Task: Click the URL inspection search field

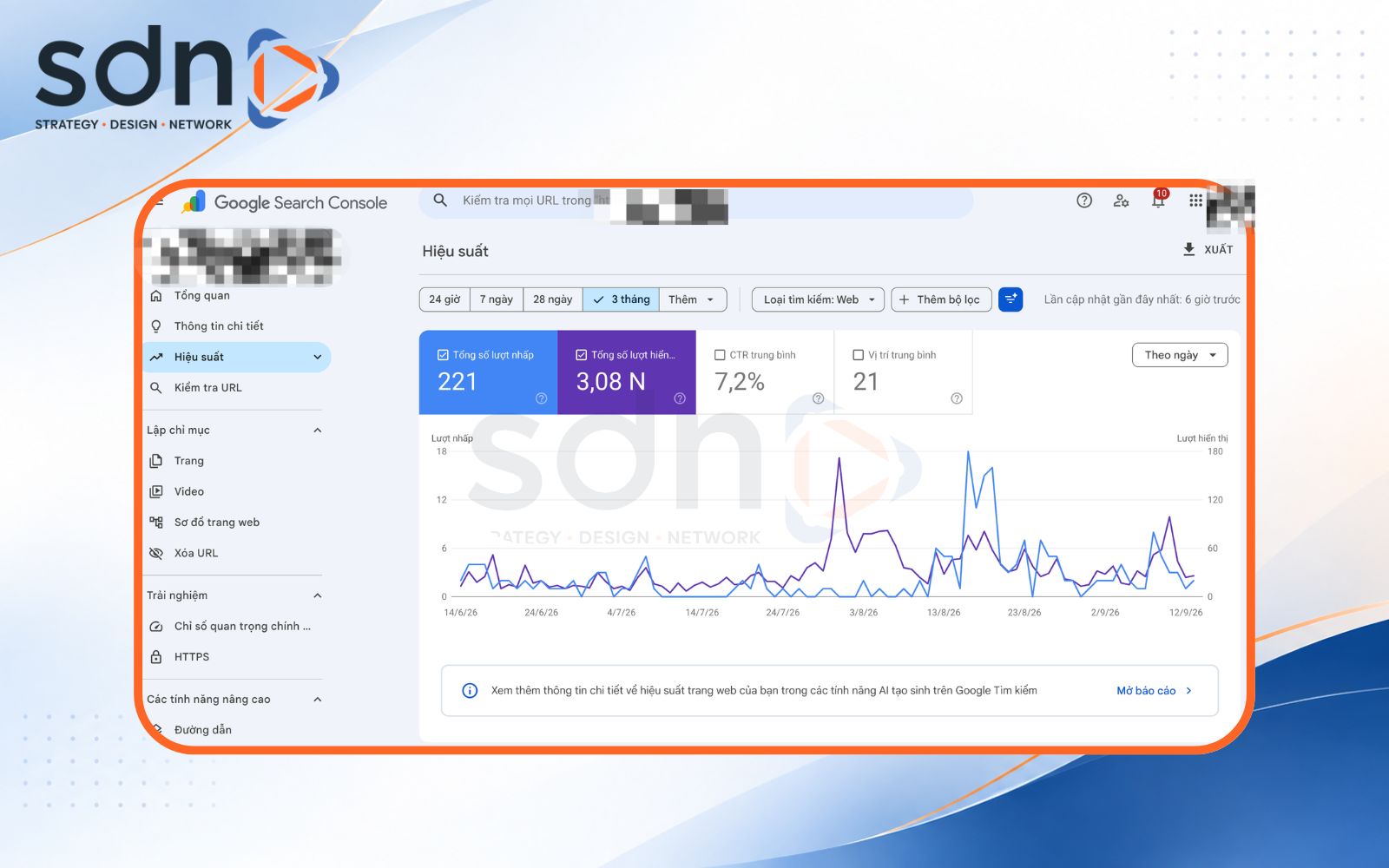Action: click(695, 201)
